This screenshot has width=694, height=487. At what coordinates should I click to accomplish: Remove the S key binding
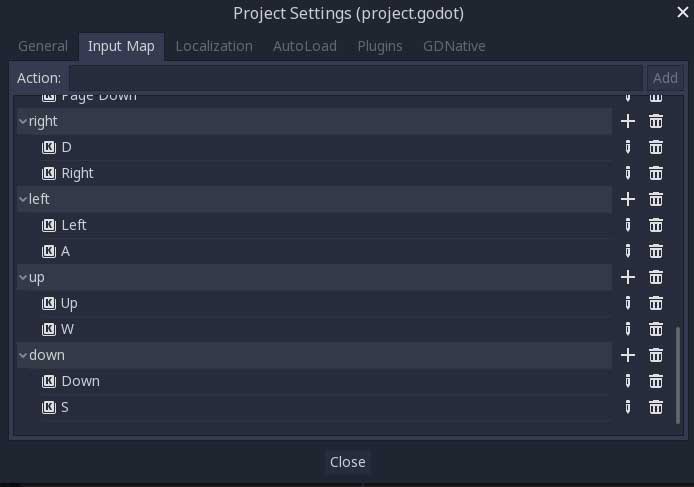click(656, 407)
